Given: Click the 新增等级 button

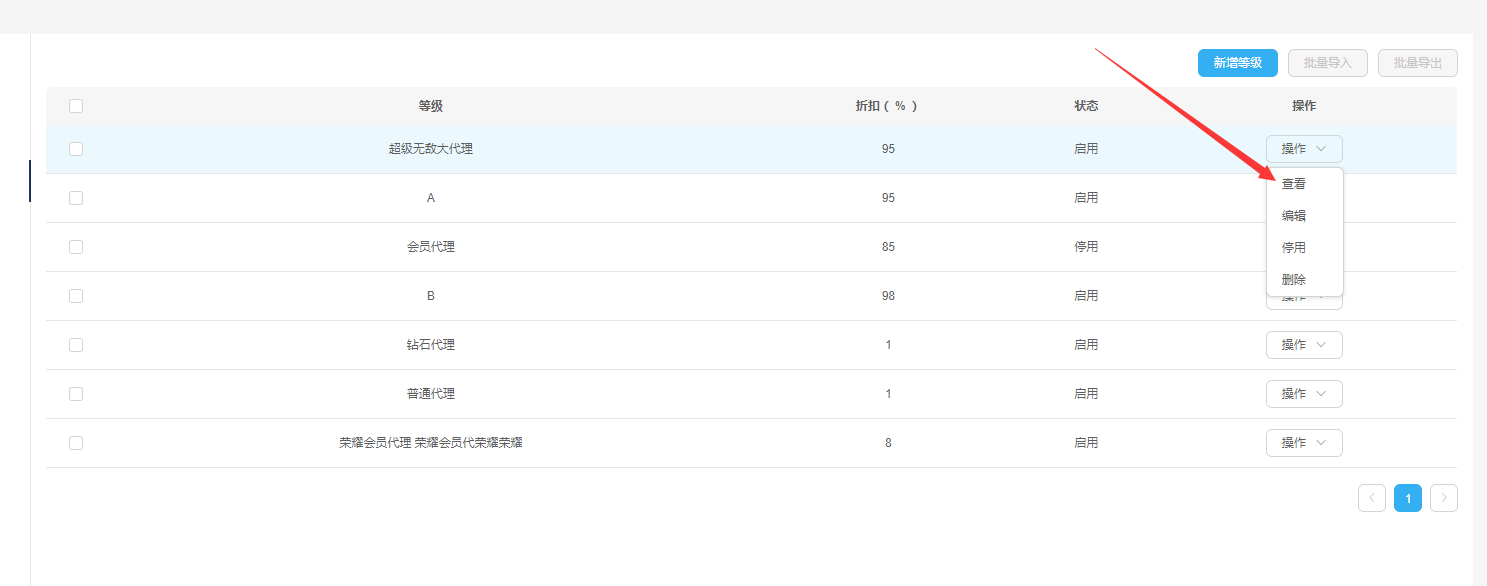Looking at the screenshot, I should [x=1237, y=63].
